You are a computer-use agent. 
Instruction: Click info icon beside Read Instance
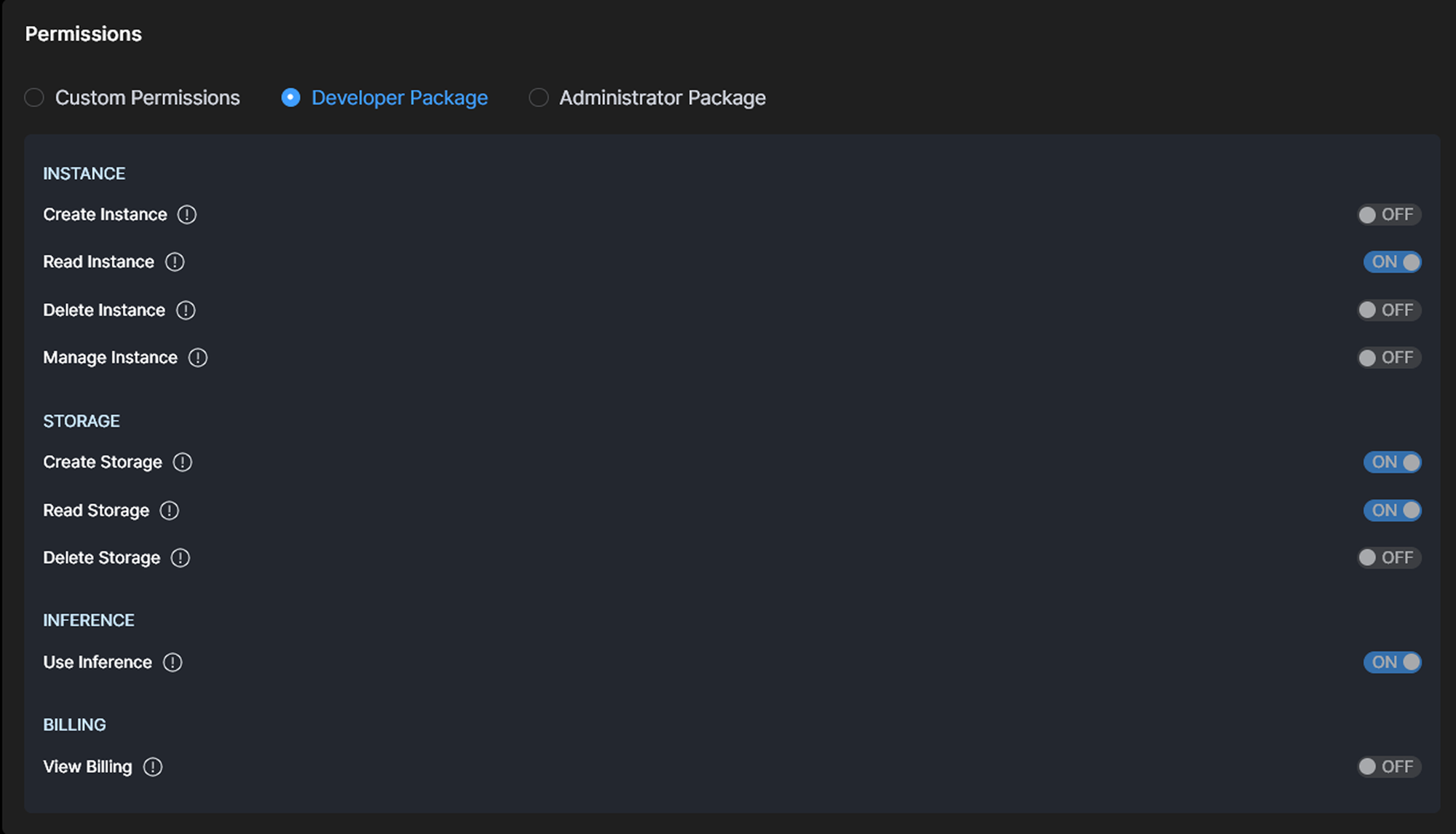[175, 262]
